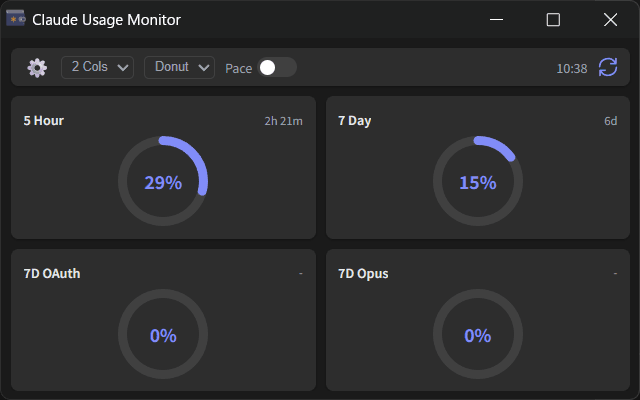Click the 5 Hour donut chart
This screenshot has width=640, height=400.
click(163, 182)
